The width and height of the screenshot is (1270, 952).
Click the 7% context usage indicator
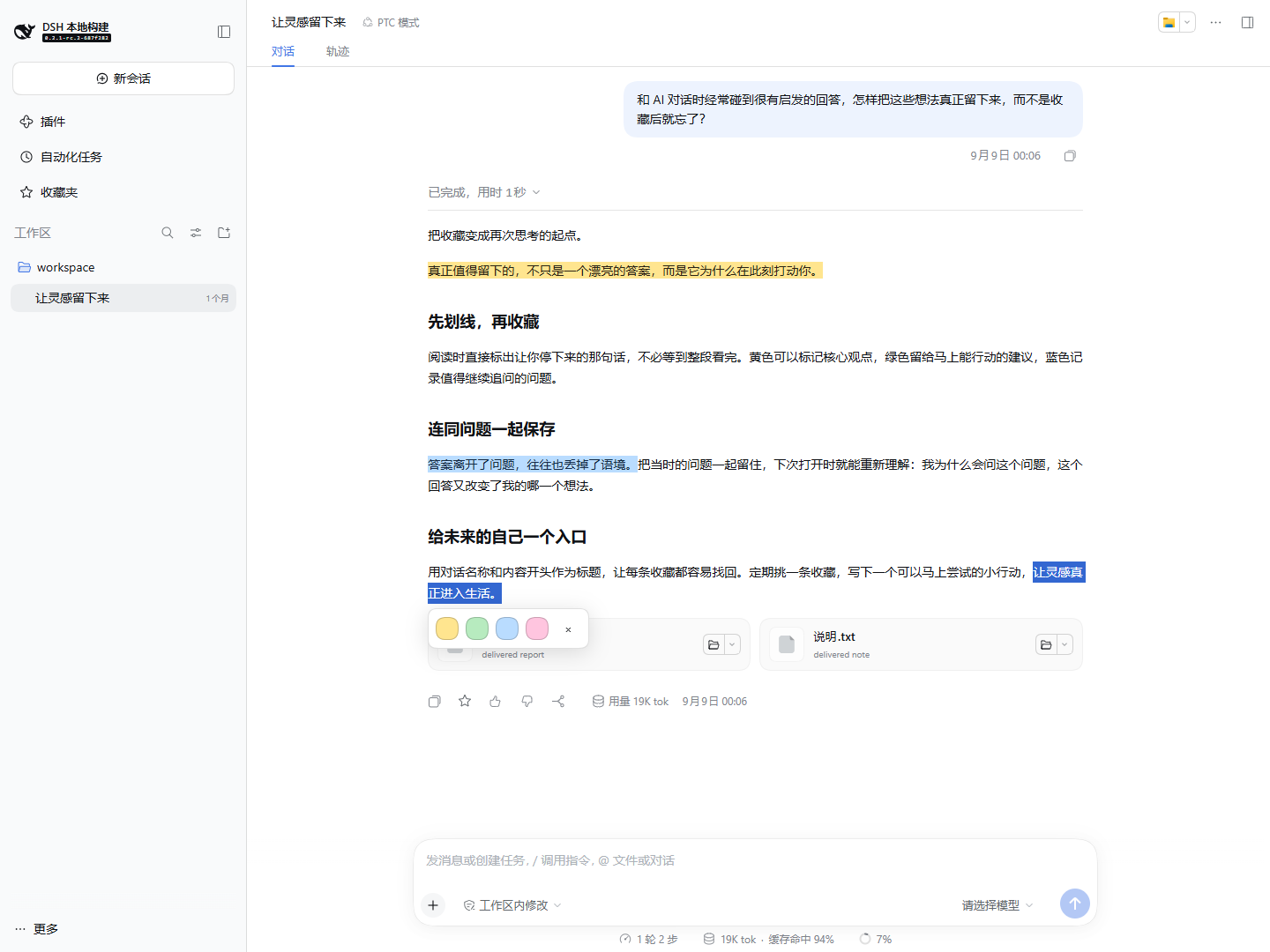[x=876, y=940]
